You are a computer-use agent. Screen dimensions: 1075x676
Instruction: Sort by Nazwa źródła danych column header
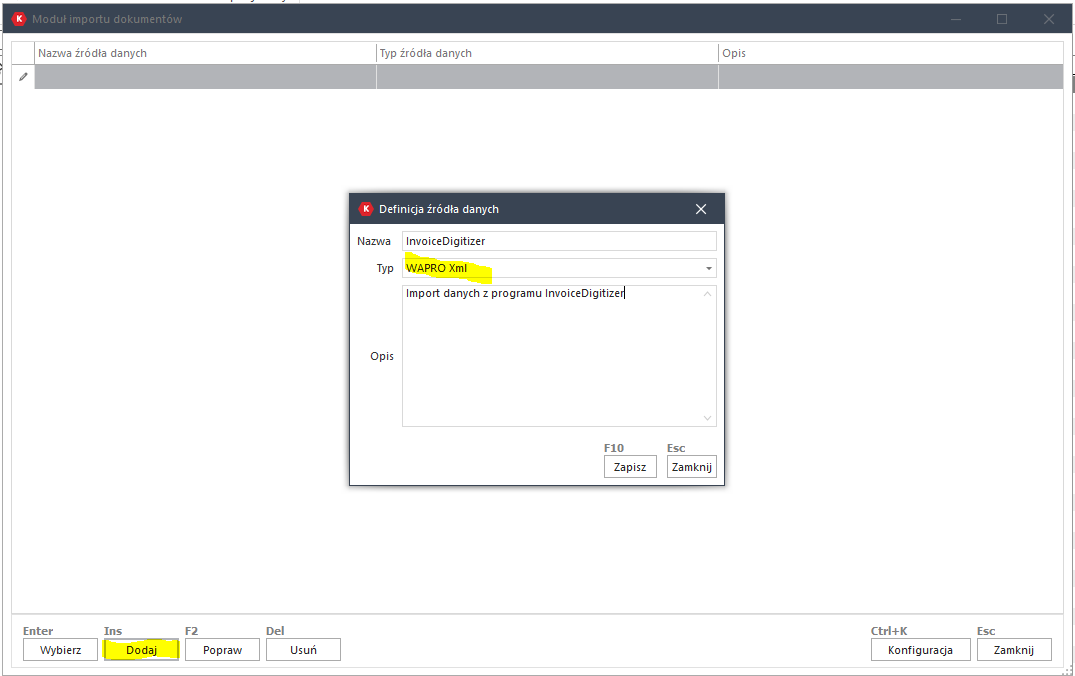pyautogui.click(x=205, y=53)
